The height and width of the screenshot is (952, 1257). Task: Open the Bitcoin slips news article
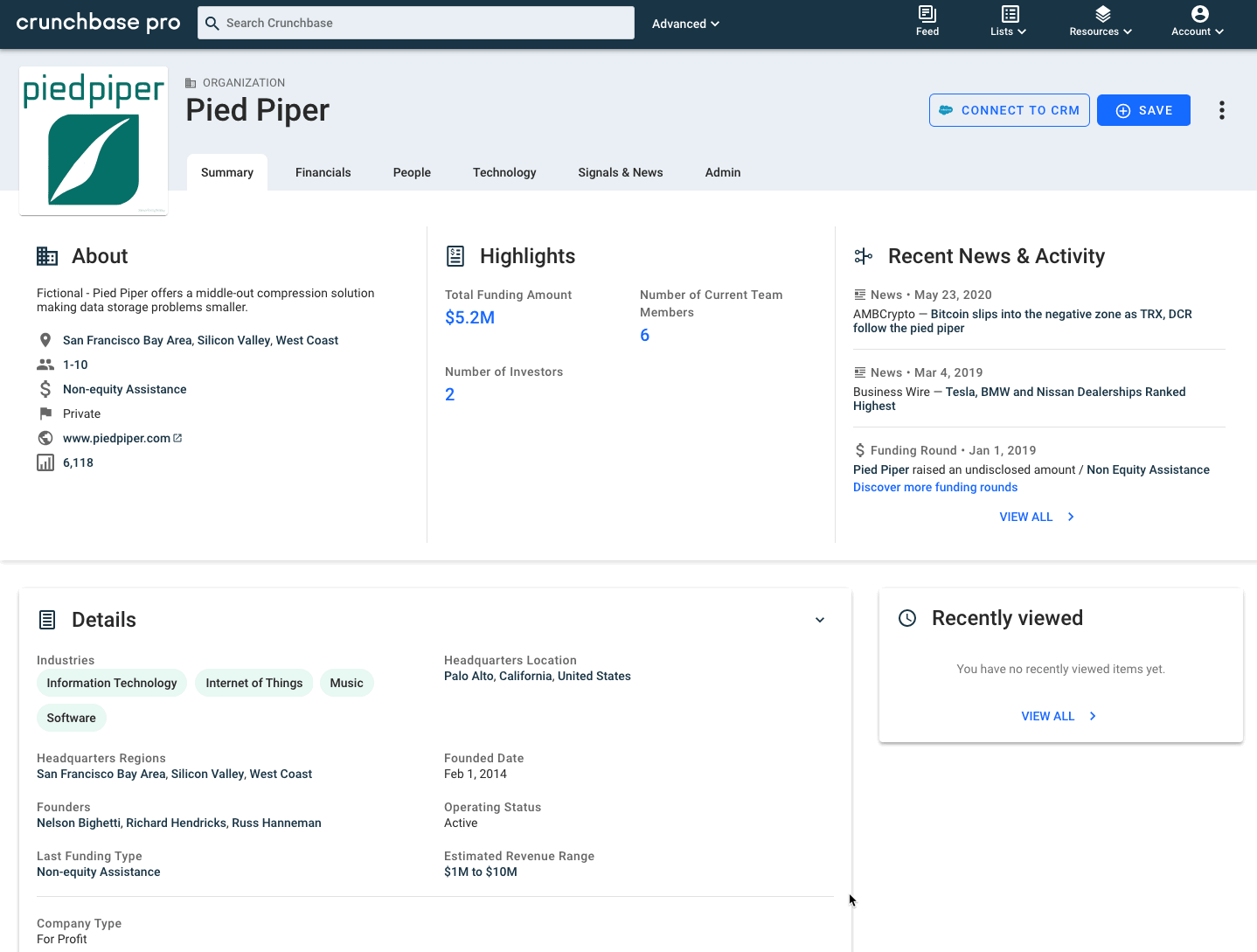coord(1023,321)
